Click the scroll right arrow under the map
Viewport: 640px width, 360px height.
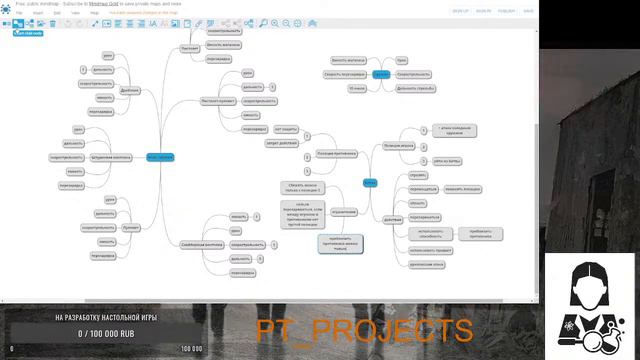click(x=532, y=301)
